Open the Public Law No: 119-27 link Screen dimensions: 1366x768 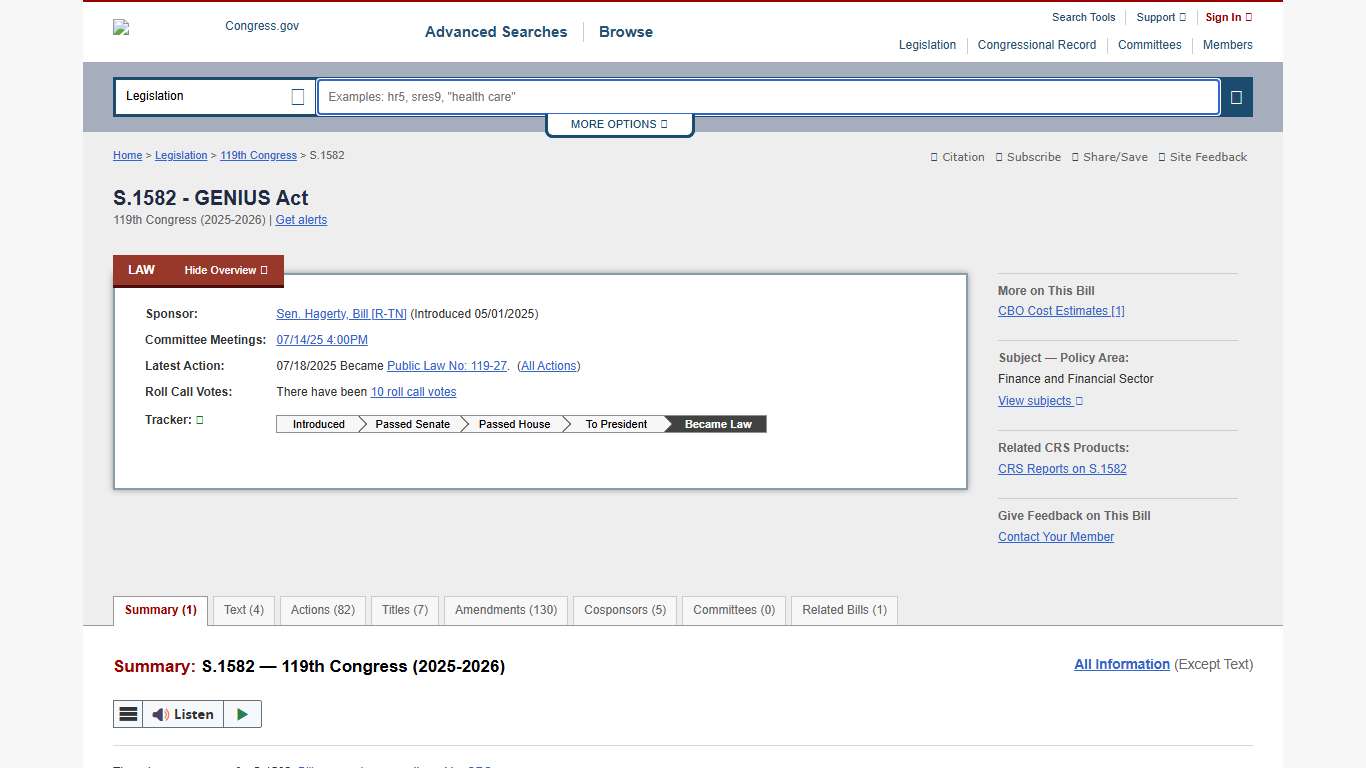[446, 365]
